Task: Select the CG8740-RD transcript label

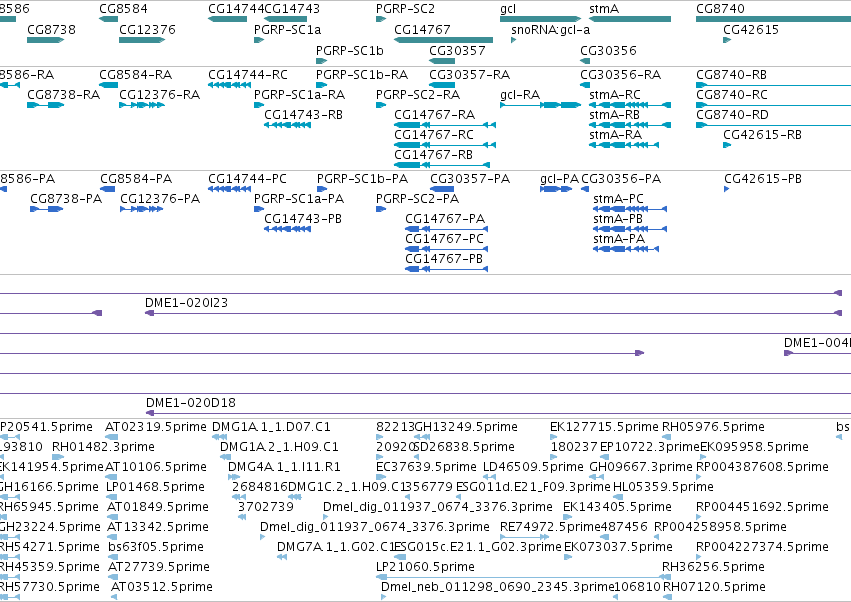Action: click(x=732, y=115)
